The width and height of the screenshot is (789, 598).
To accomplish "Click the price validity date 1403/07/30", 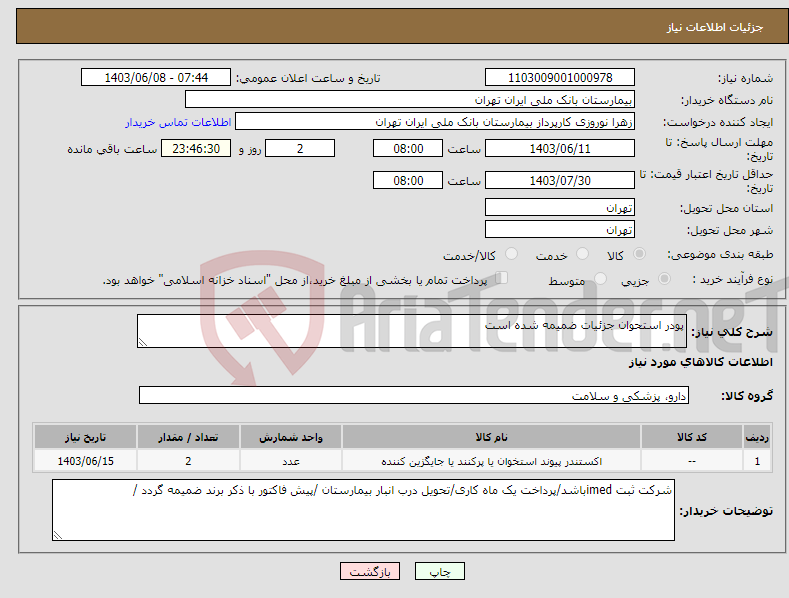I will point(560,180).
